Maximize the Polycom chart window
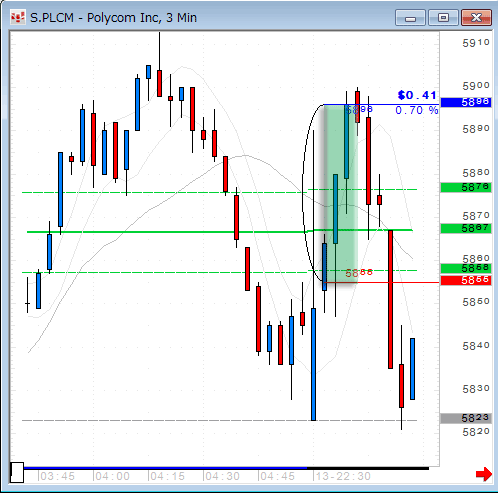This screenshot has height=493, width=498. point(443,18)
